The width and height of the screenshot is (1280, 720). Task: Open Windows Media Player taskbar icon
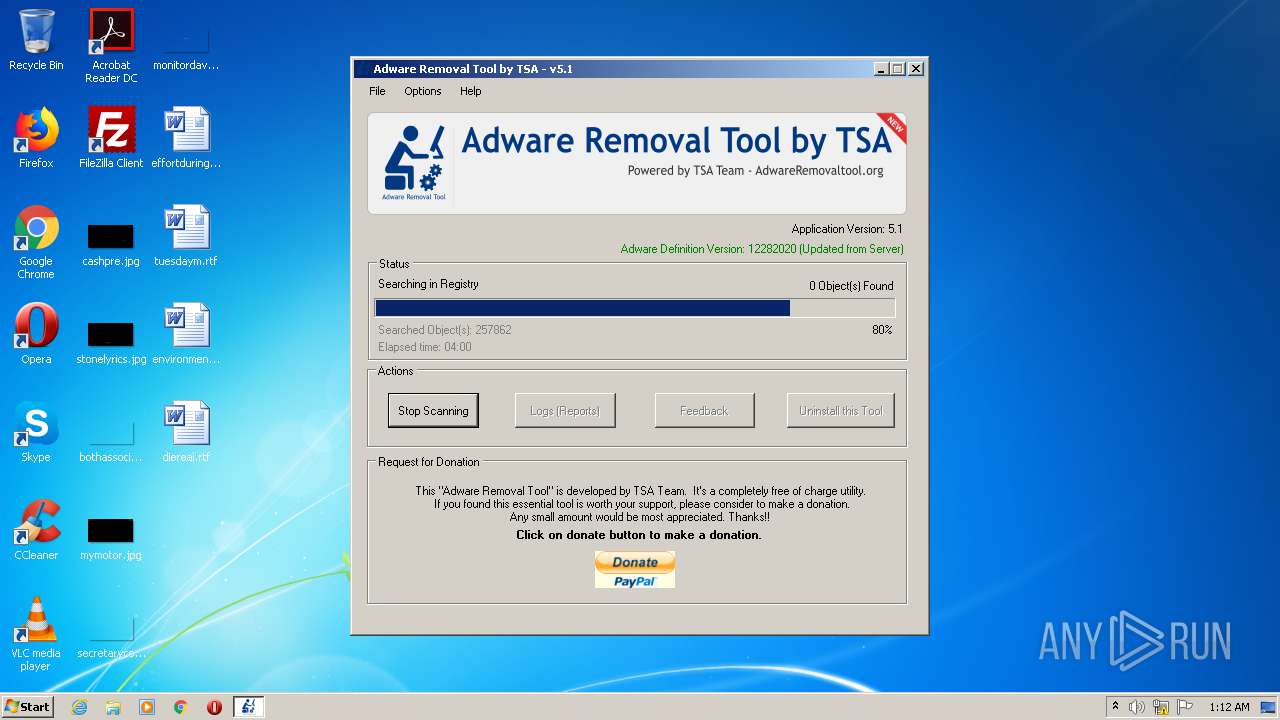[147, 707]
